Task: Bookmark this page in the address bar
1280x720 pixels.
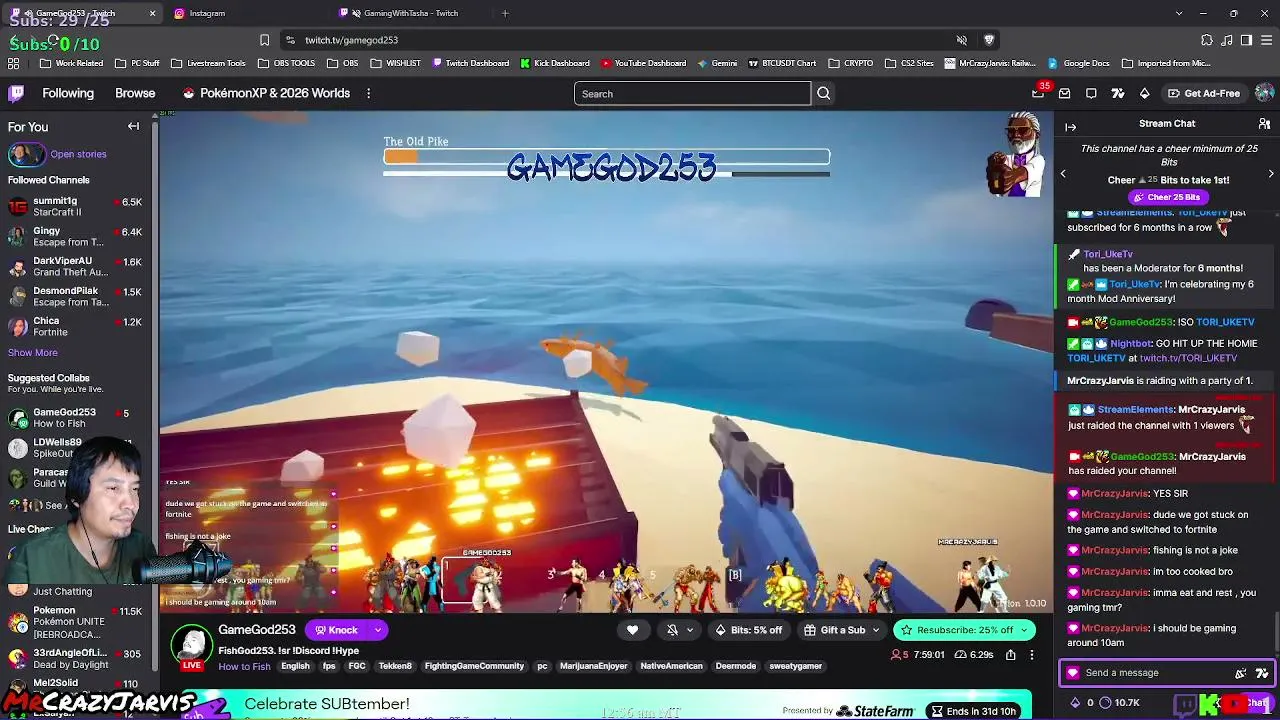Action: 264,40
